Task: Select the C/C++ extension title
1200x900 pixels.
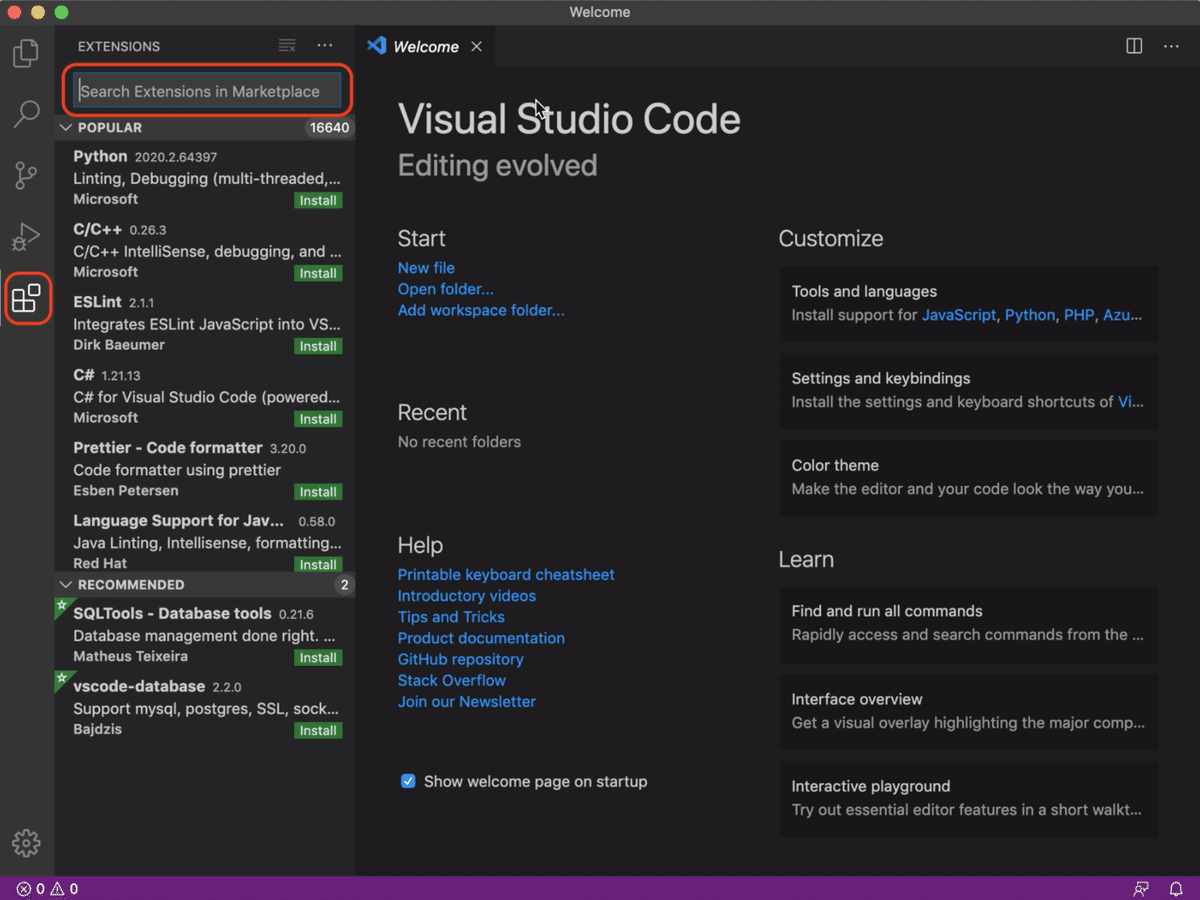Action: click(x=98, y=230)
